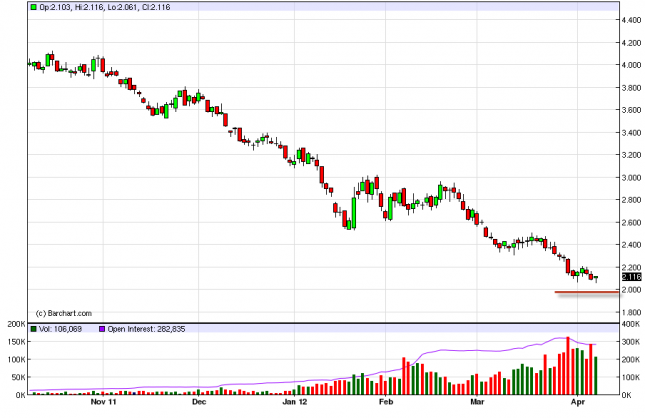Viewport: 645px width, 418px height.
Task: Click the Mar date label
Action: (x=477, y=402)
